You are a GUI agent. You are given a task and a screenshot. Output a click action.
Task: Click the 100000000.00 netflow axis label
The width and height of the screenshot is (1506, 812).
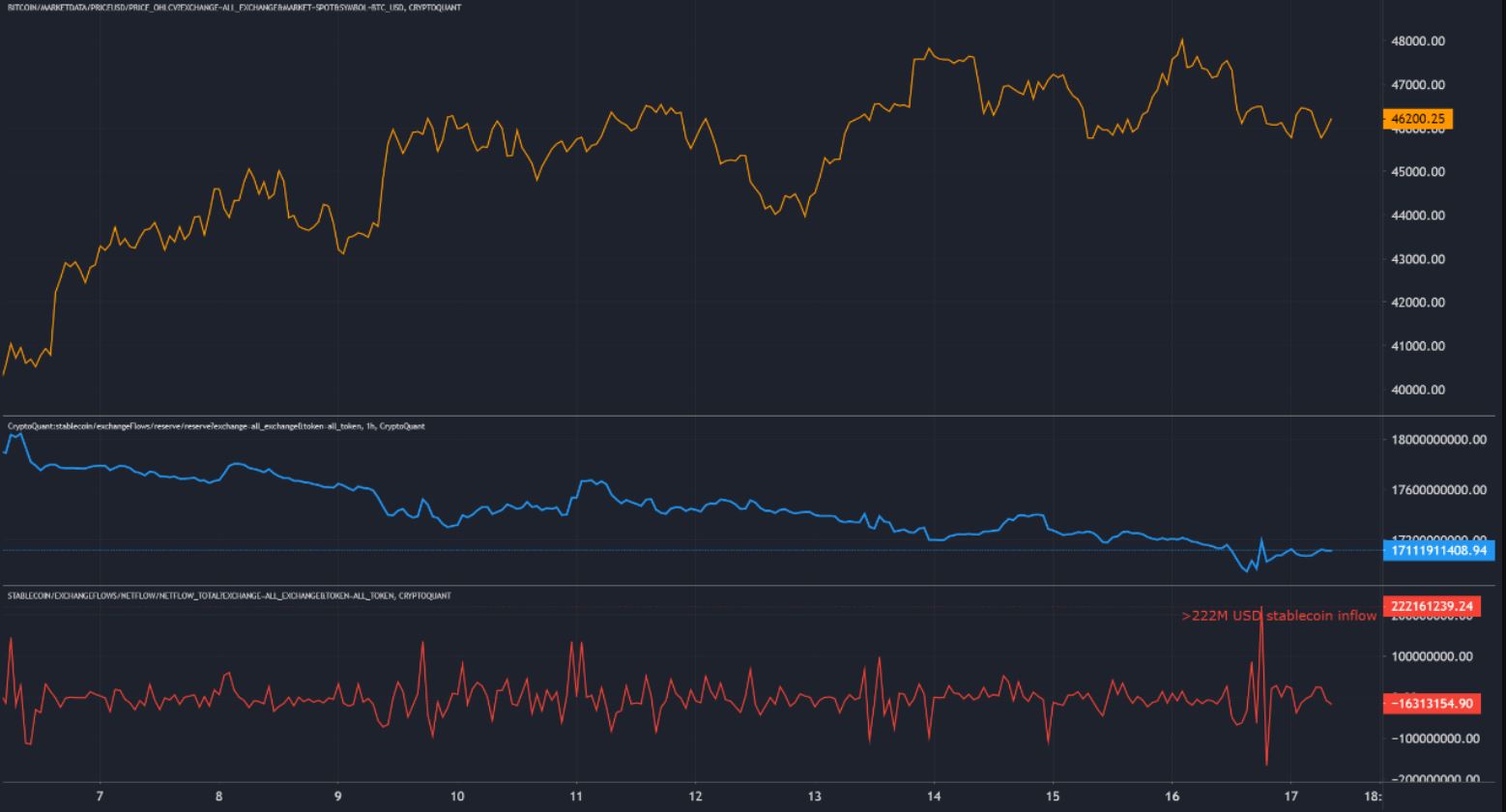(x=1433, y=656)
